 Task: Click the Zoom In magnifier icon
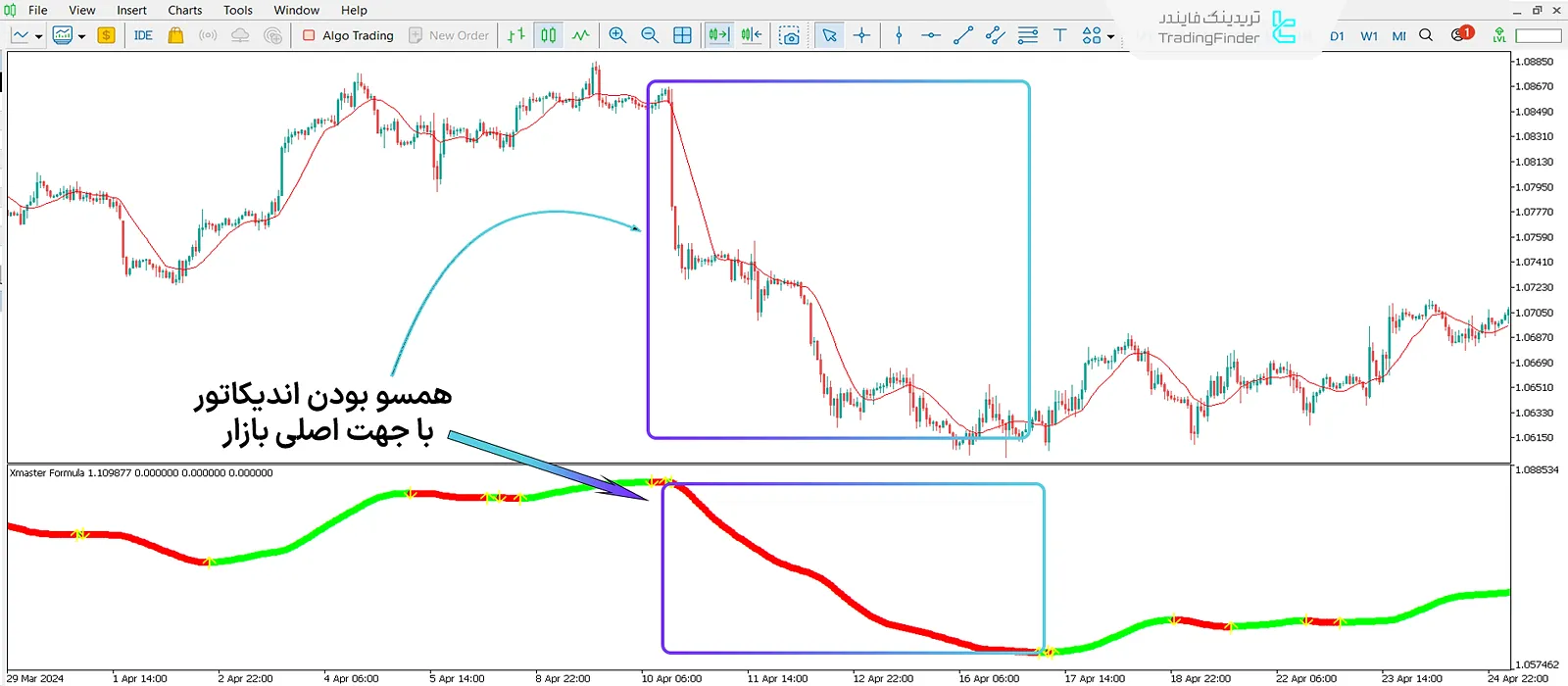point(617,35)
